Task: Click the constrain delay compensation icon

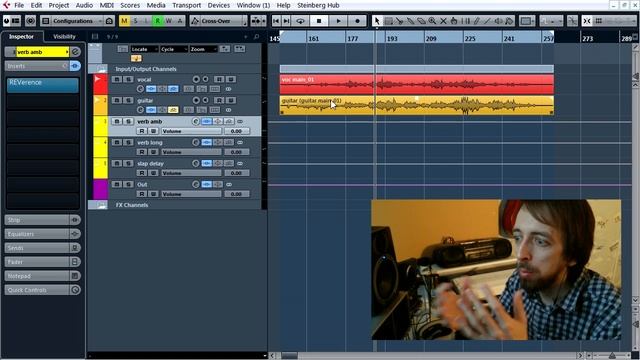Action: click(x=31, y=21)
